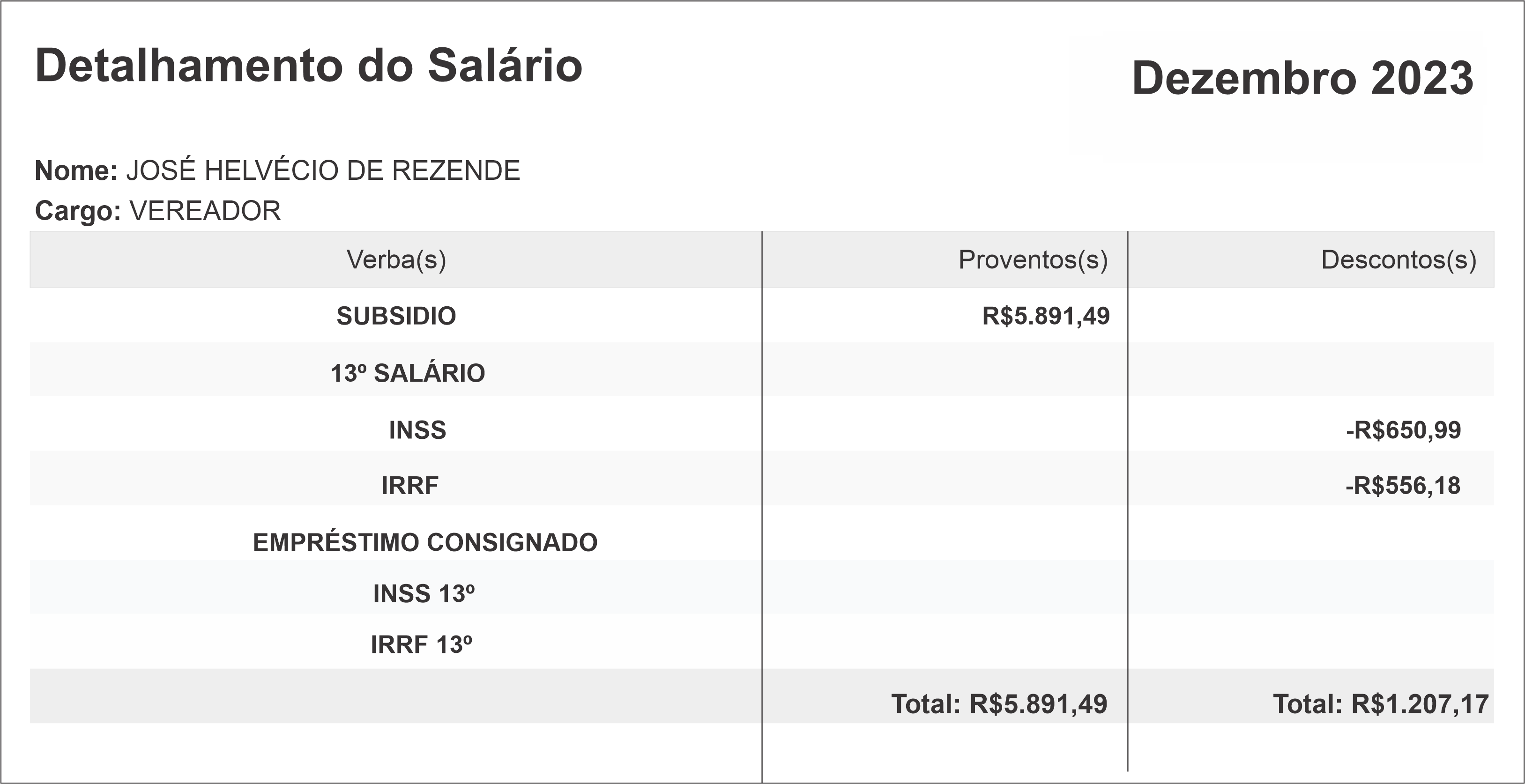
Task: Click the bold "Nome:" label
Action: point(76,171)
